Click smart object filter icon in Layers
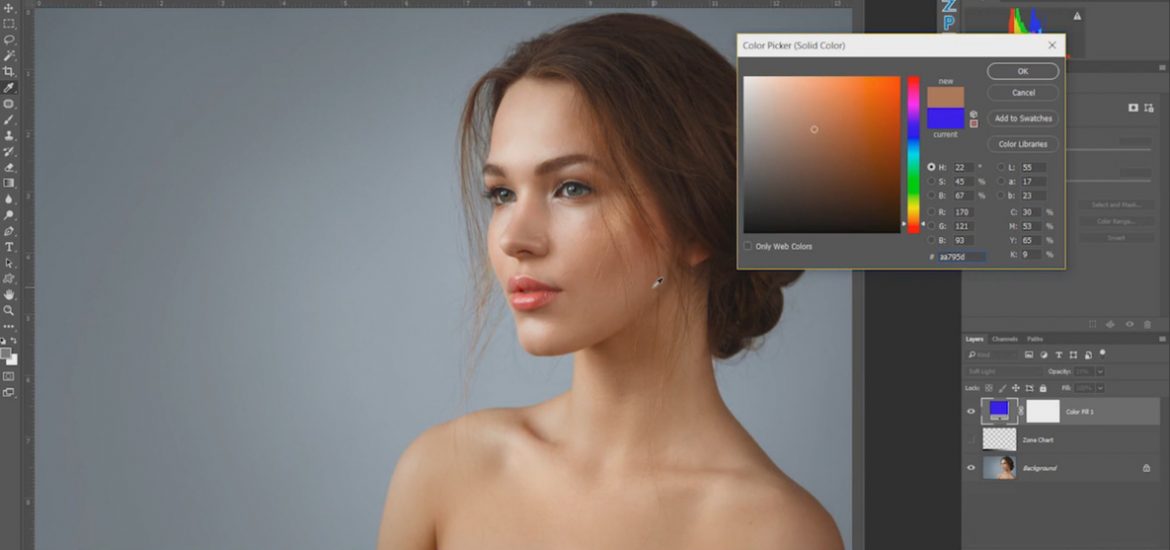 click(x=1088, y=354)
